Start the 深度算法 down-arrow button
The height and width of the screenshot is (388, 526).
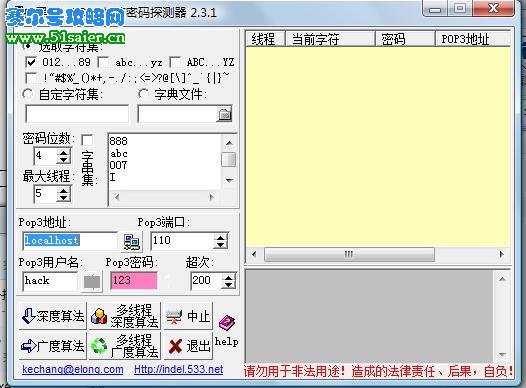tap(53, 316)
